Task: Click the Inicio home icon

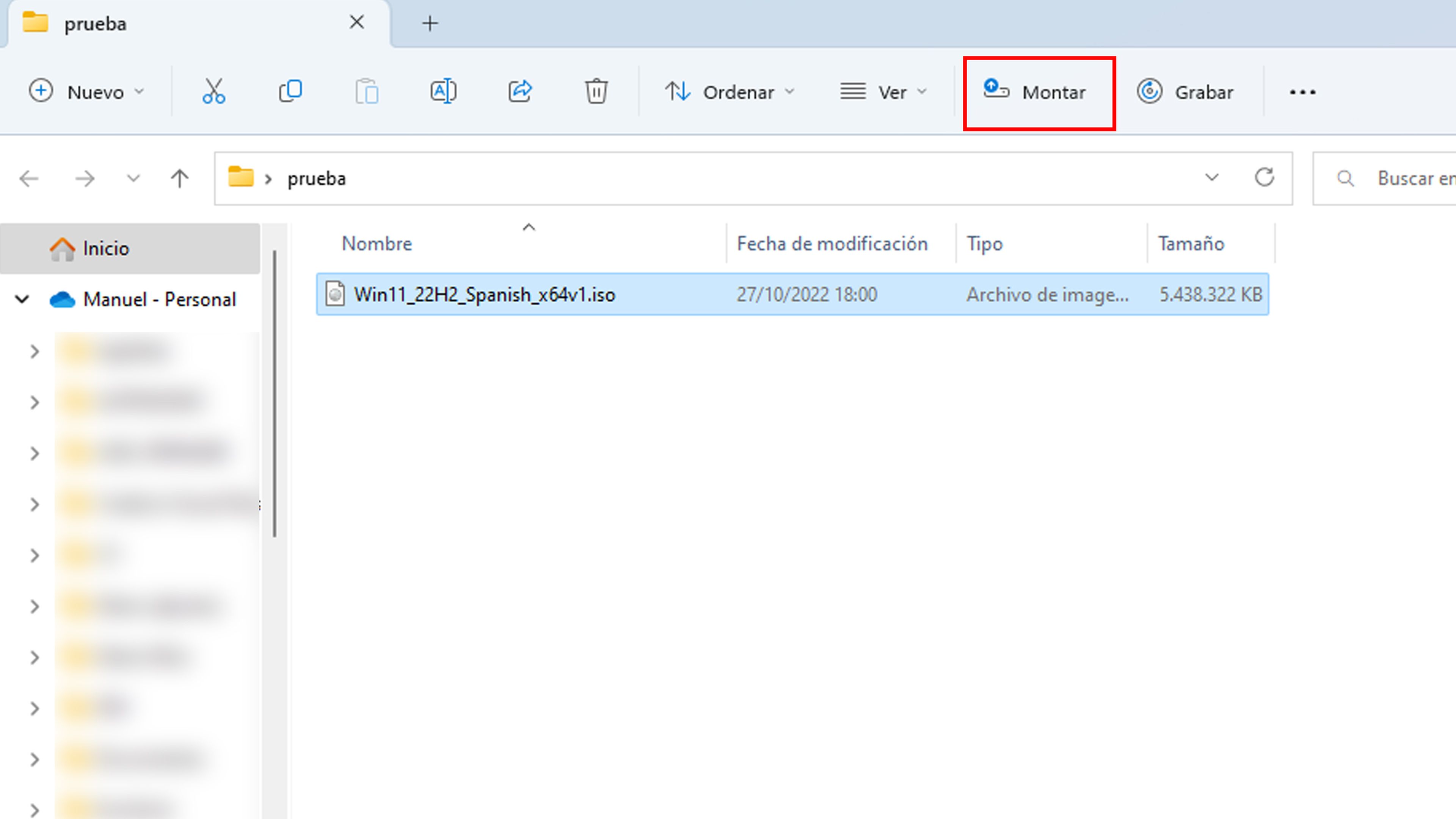Action: click(x=62, y=249)
